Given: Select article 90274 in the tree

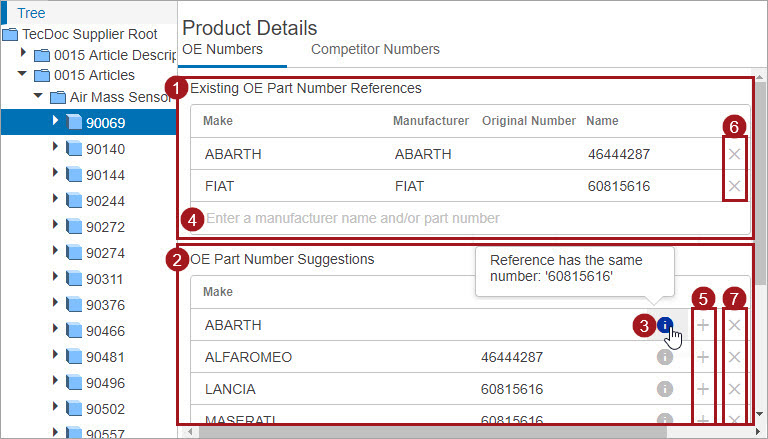Looking at the screenshot, I should point(104,253).
